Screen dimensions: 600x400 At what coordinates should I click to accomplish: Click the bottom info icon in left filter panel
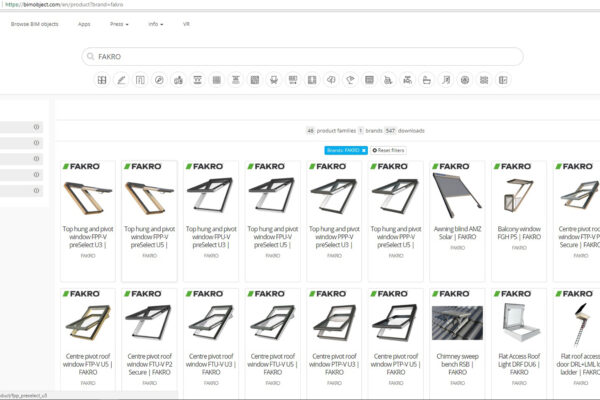click(x=36, y=190)
